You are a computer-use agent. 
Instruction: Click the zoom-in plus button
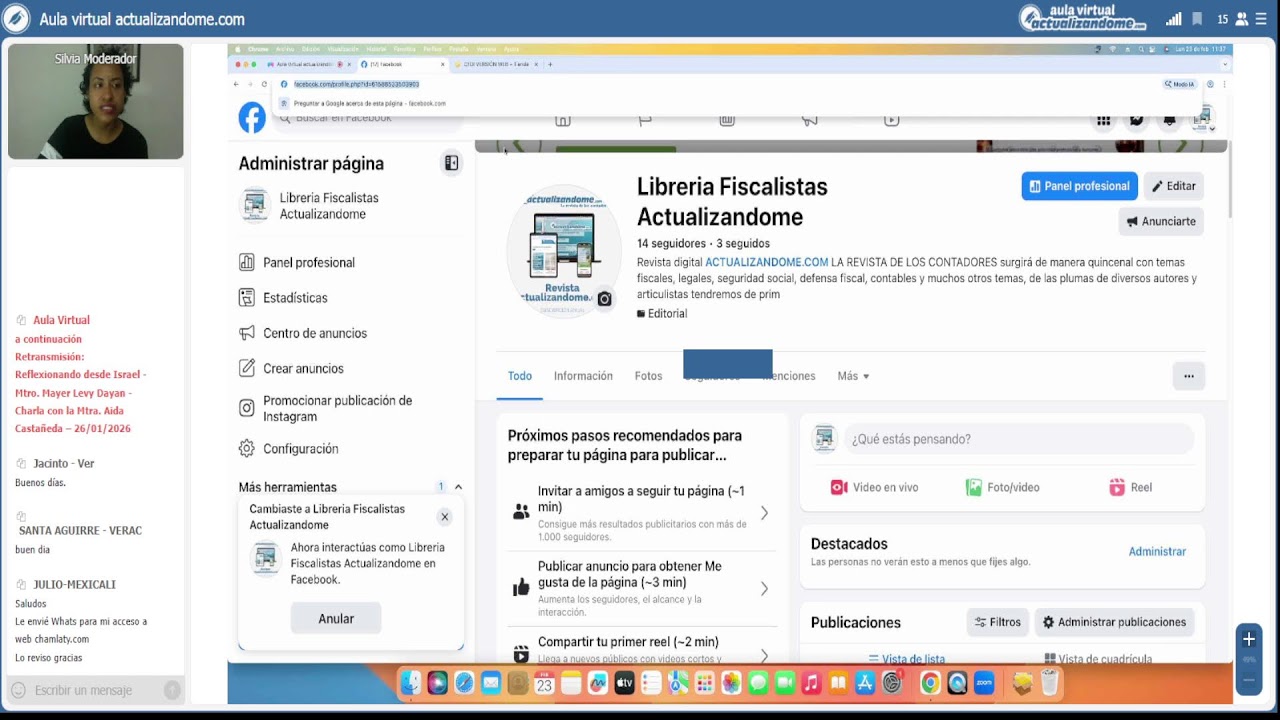click(x=1248, y=639)
